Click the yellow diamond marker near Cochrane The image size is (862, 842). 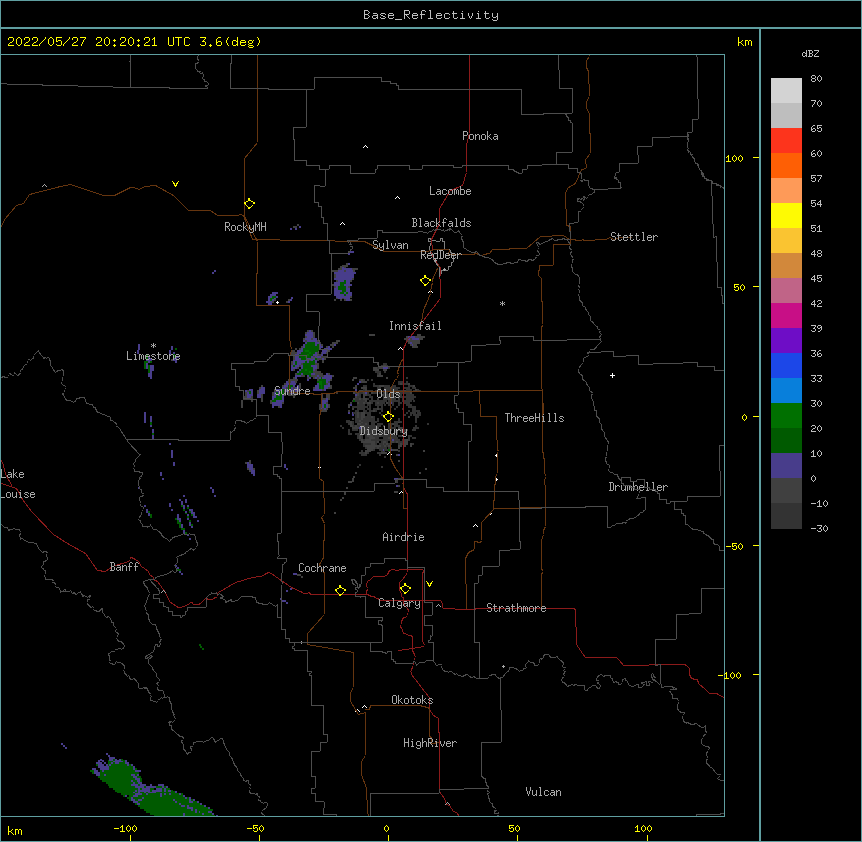[340, 590]
